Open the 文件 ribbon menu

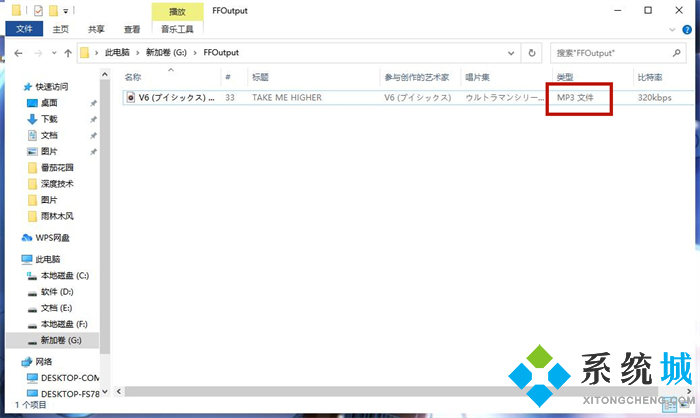tap(24, 29)
